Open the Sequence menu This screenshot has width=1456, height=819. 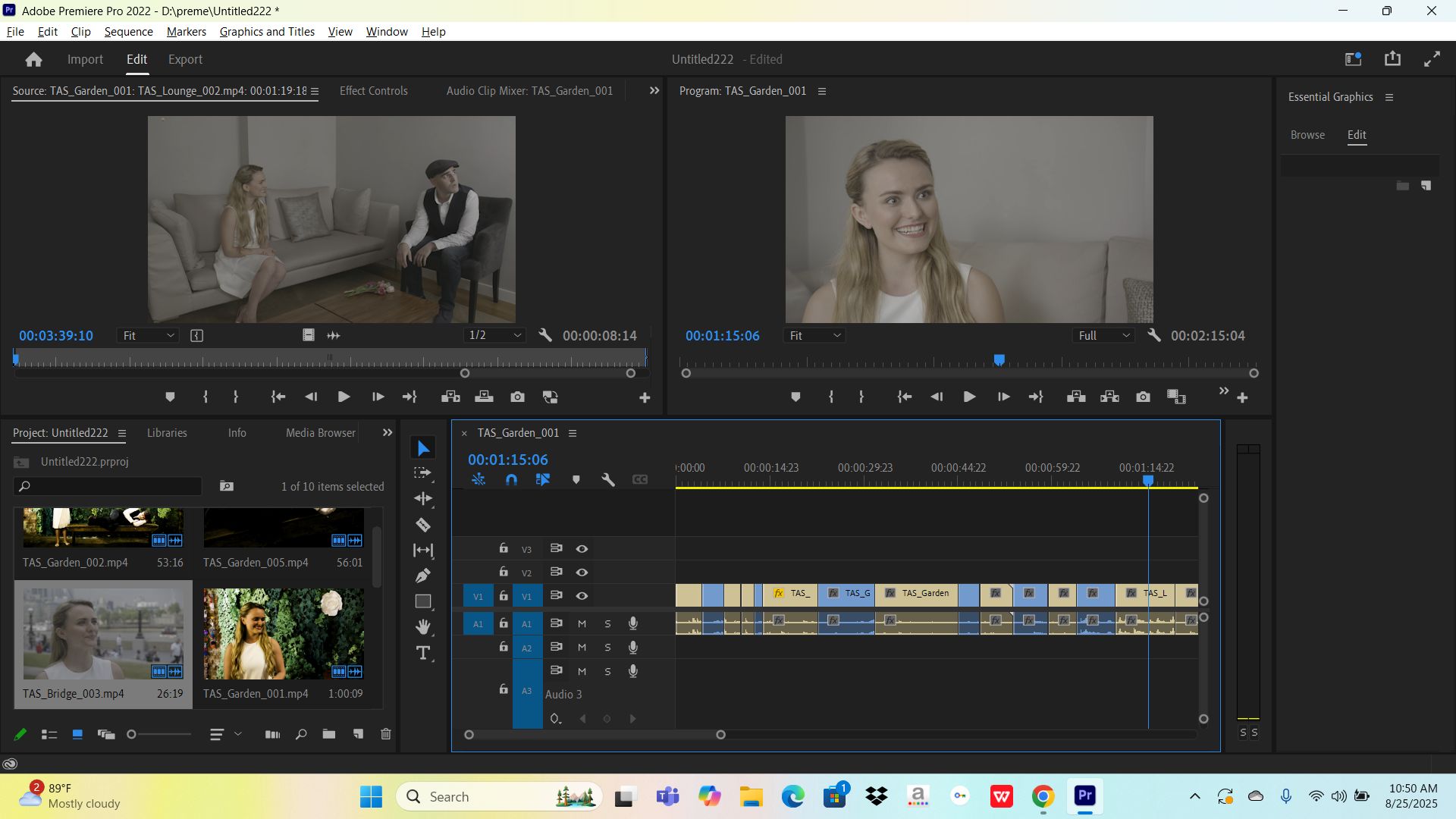point(128,31)
